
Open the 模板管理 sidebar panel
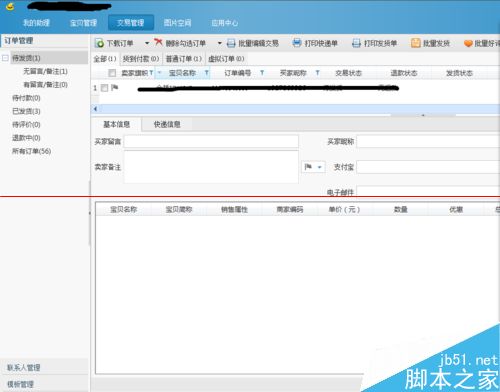(44, 384)
